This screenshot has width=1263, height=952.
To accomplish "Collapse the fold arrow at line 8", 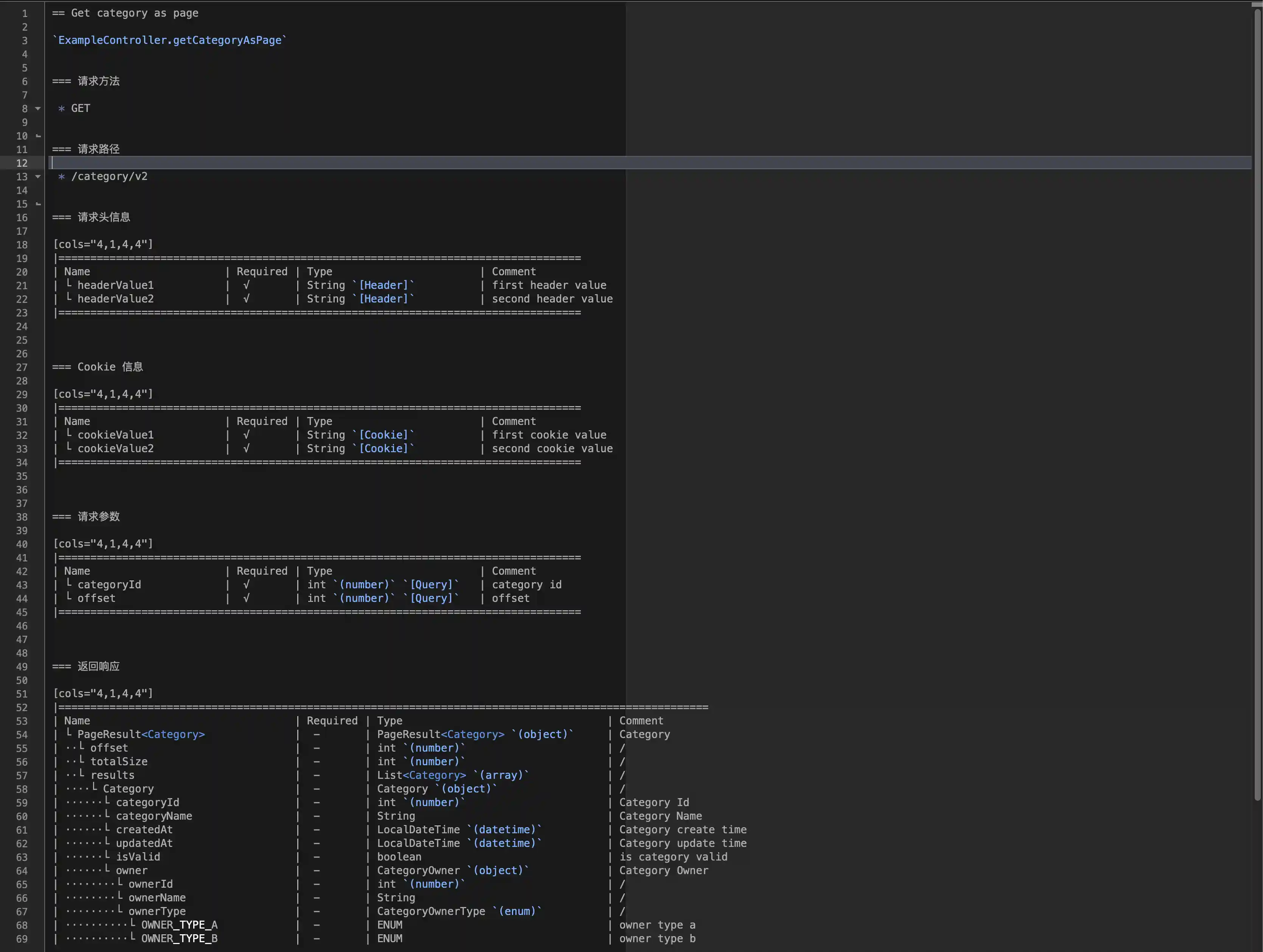I will click(38, 109).
